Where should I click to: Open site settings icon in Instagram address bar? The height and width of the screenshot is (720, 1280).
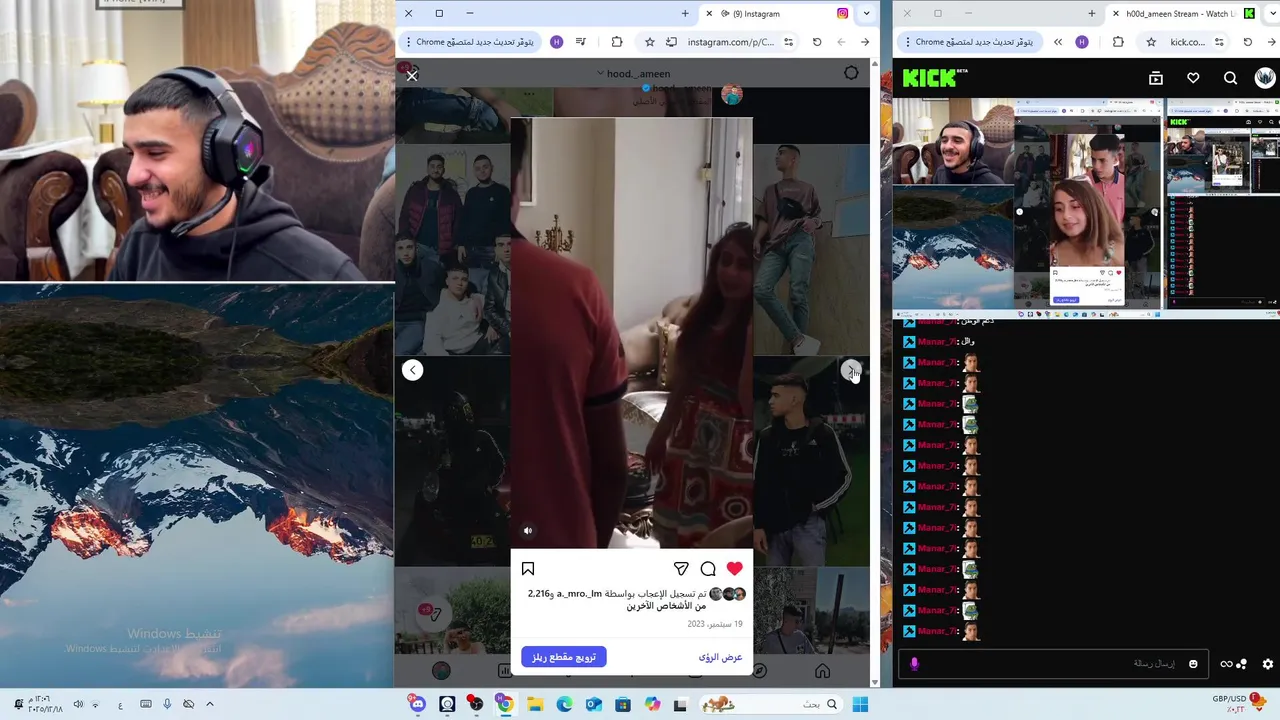tap(789, 42)
